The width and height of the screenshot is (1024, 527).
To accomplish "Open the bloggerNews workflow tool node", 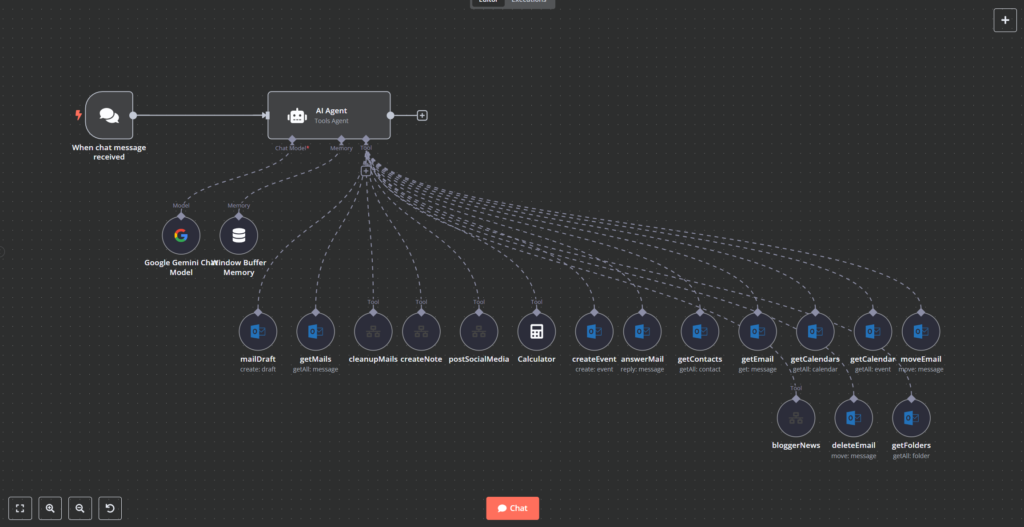I will tap(796, 417).
